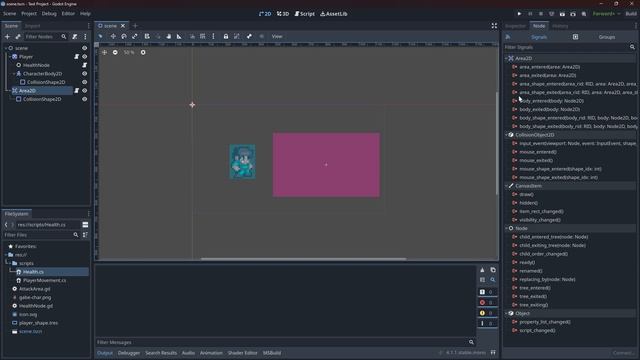
Task: Toggle error messages filter in Output
Action: click(487, 302)
